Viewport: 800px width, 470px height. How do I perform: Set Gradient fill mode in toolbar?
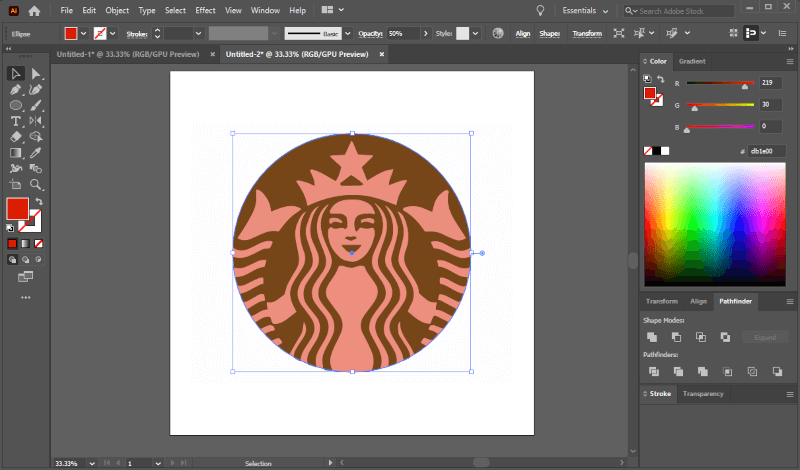pyautogui.click(x=26, y=244)
